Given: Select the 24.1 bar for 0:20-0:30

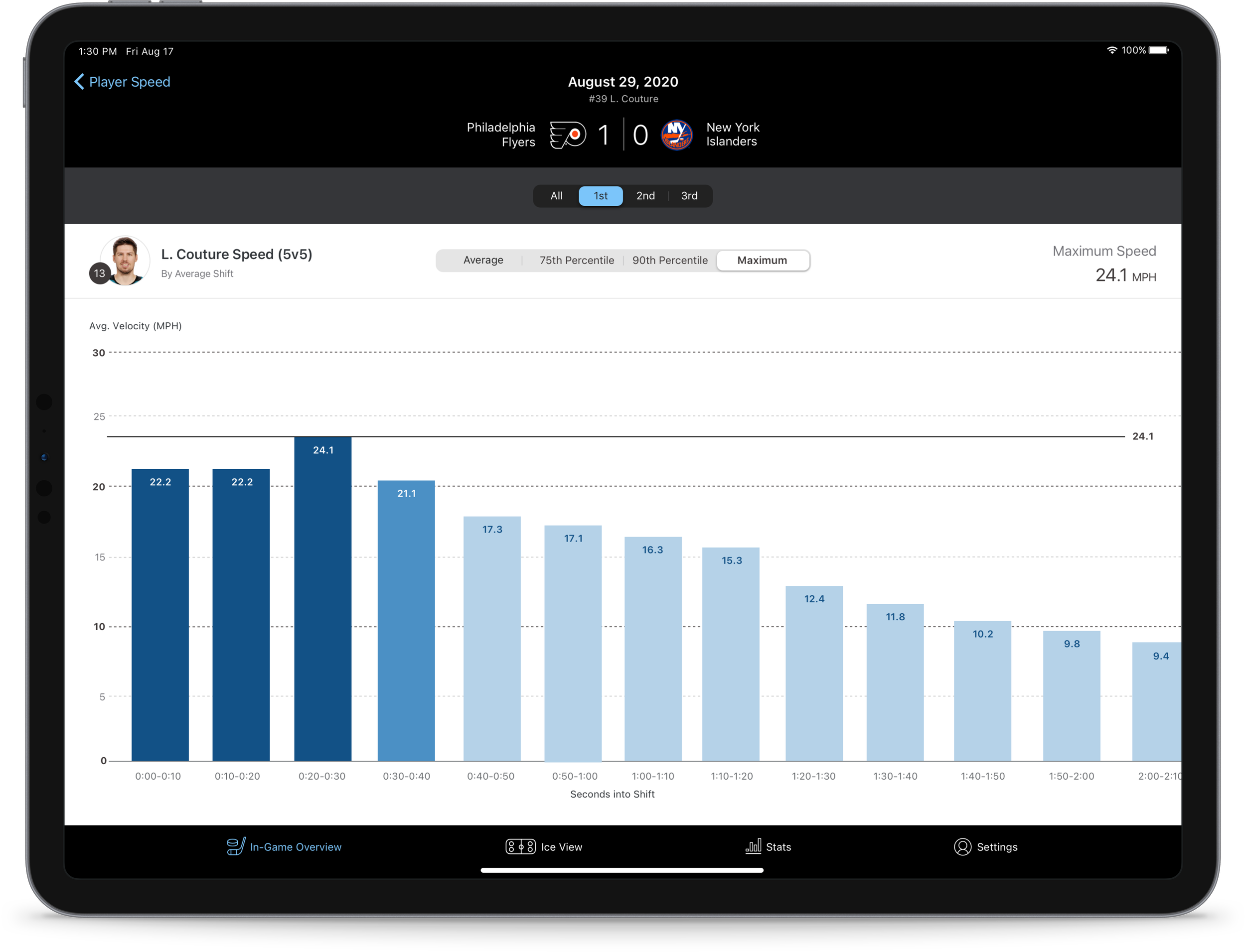Looking at the screenshot, I should 322,598.
